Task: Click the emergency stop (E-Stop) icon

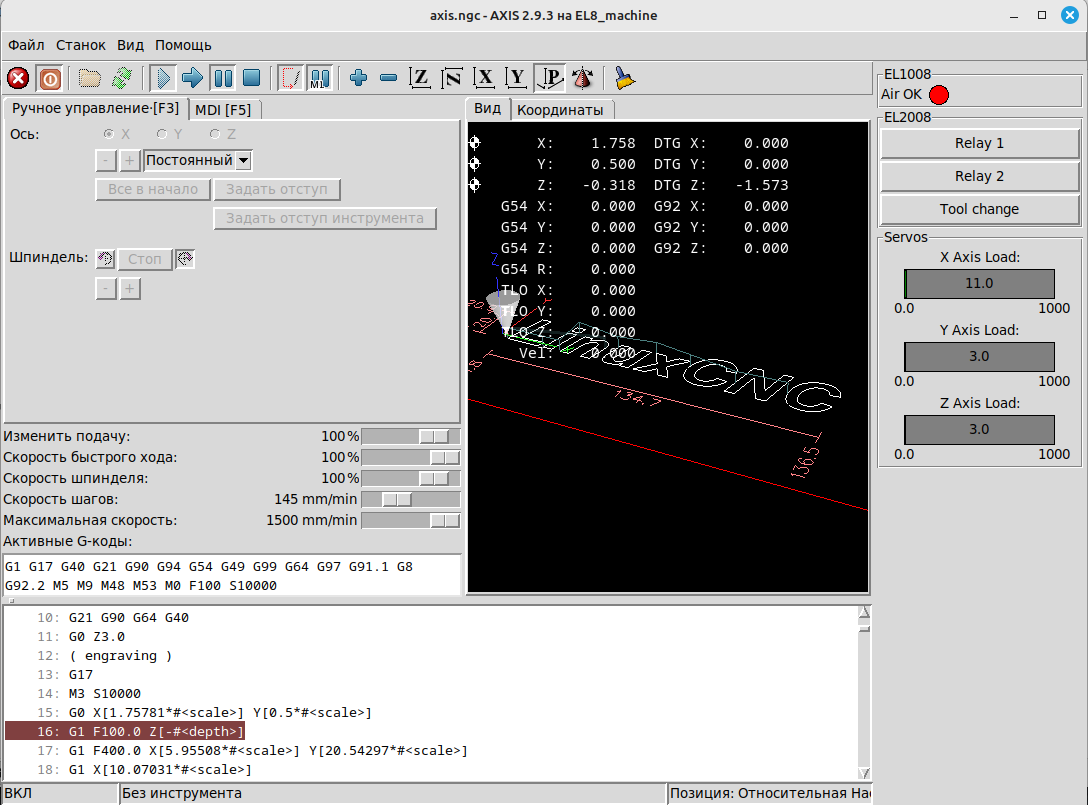Action: tap(18, 78)
